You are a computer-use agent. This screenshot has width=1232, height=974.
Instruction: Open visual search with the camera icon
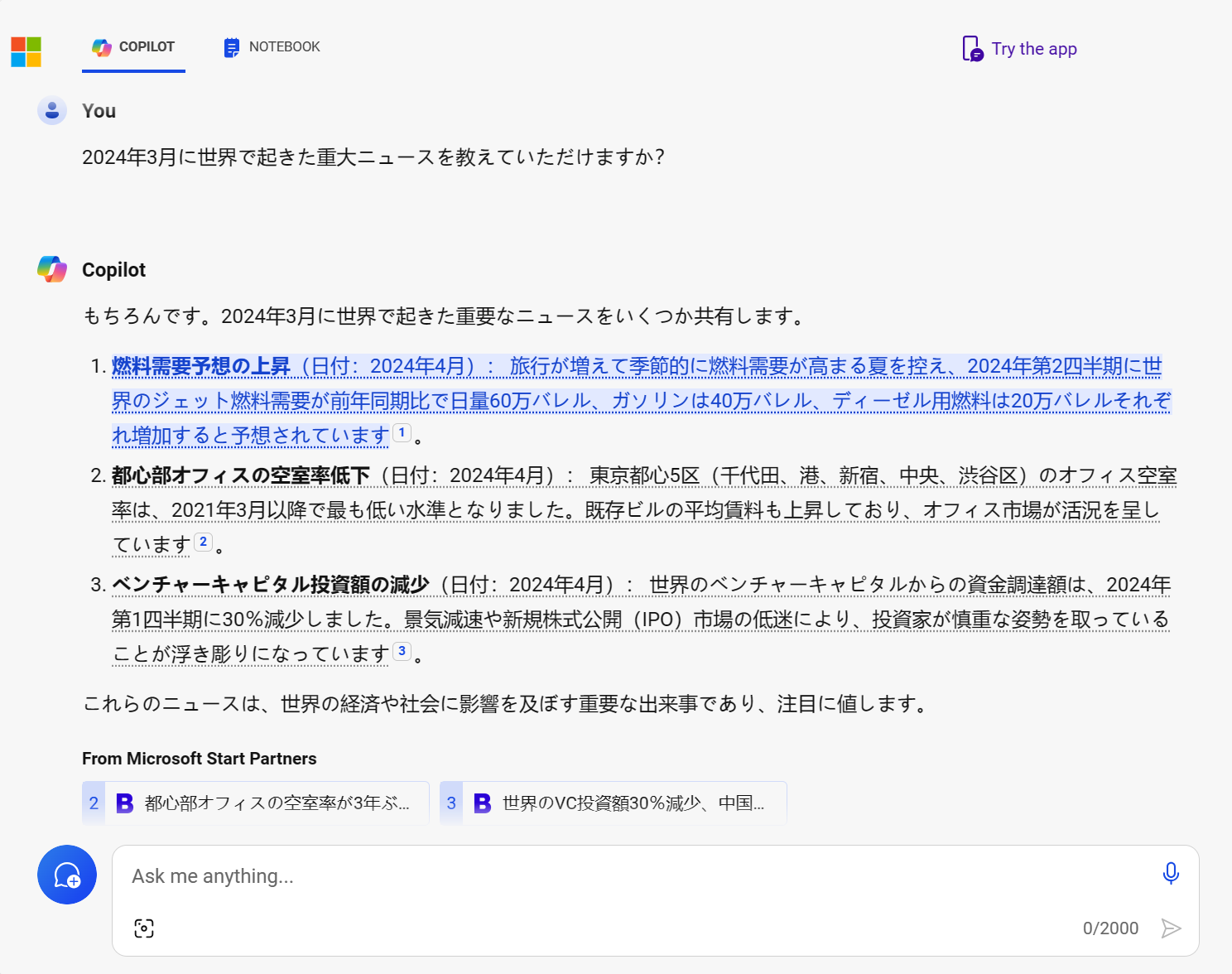pos(144,928)
